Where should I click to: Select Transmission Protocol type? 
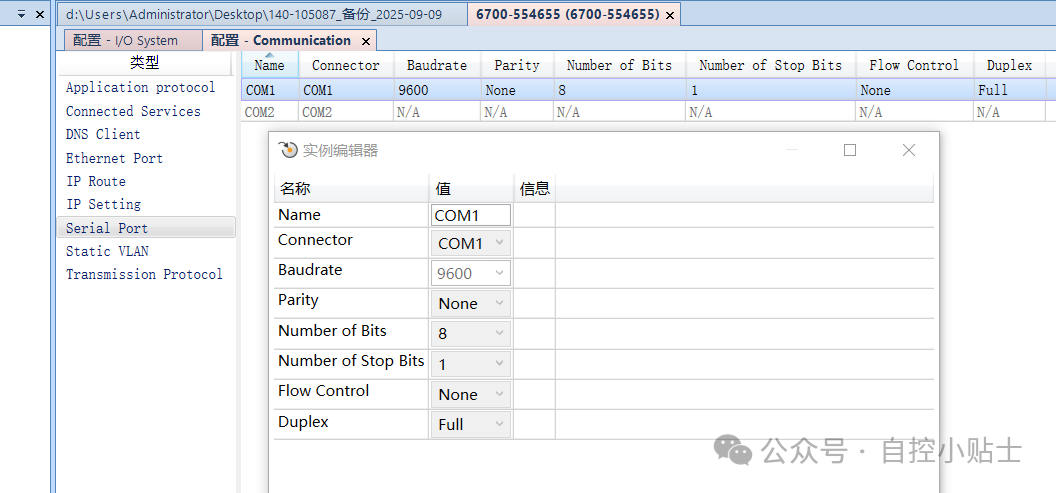click(144, 274)
